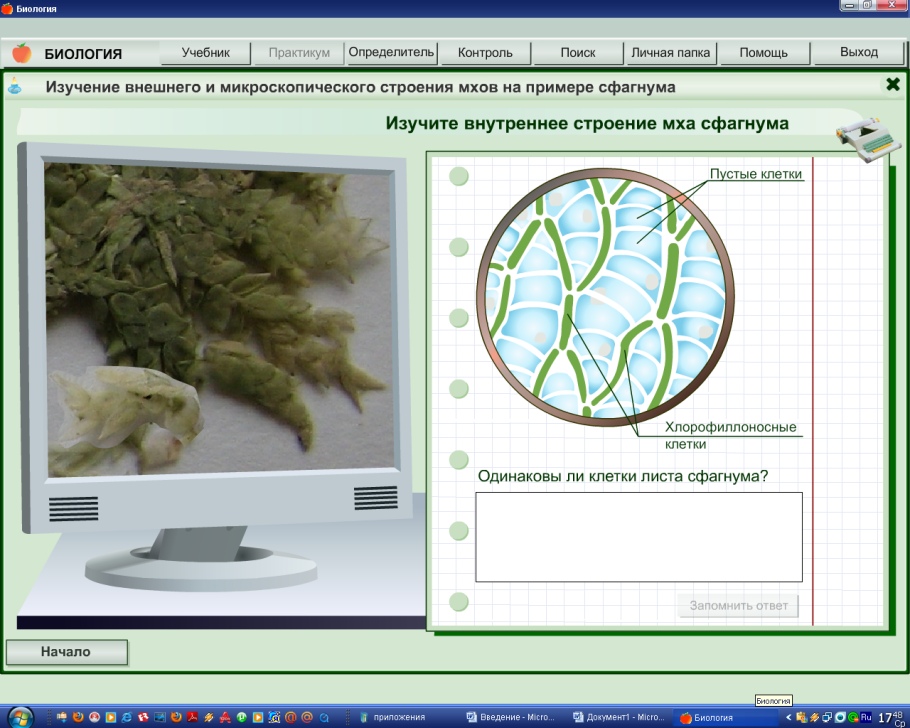Click the Adobe Reader quick launch icon
This screenshot has width=910, height=728.
tap(192, 717)
